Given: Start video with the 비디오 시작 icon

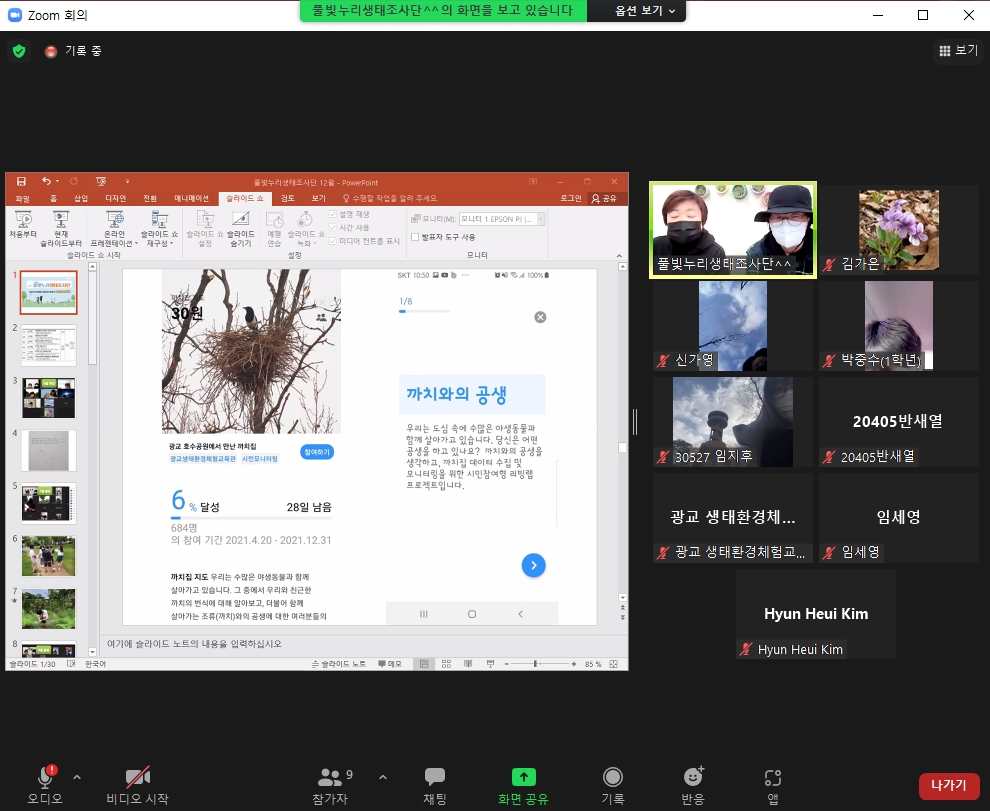Looking at the screenshot, I should pyautogui.click(x=138, y=777).
